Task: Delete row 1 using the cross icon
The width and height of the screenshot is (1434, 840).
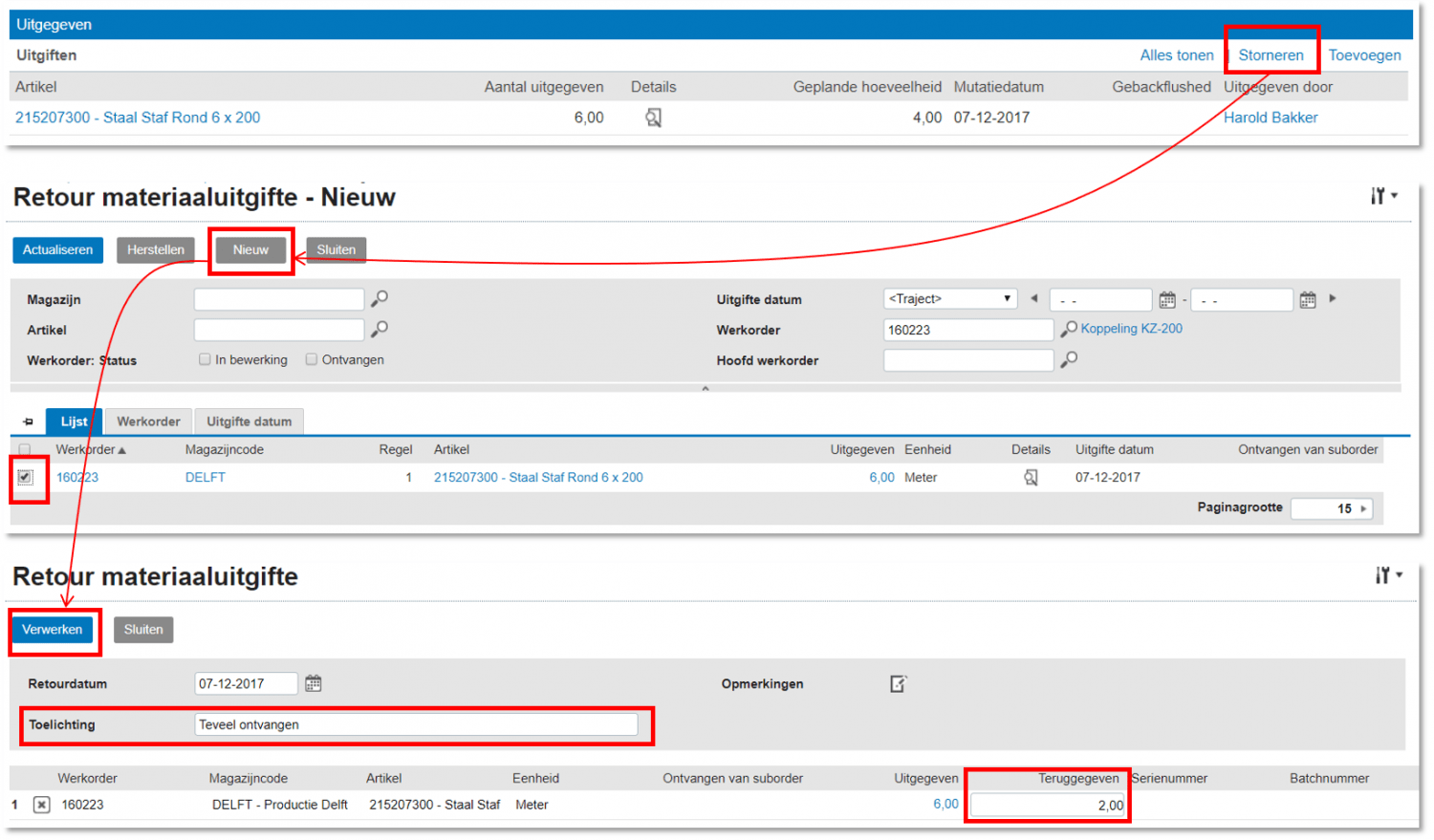Action: 40,805
